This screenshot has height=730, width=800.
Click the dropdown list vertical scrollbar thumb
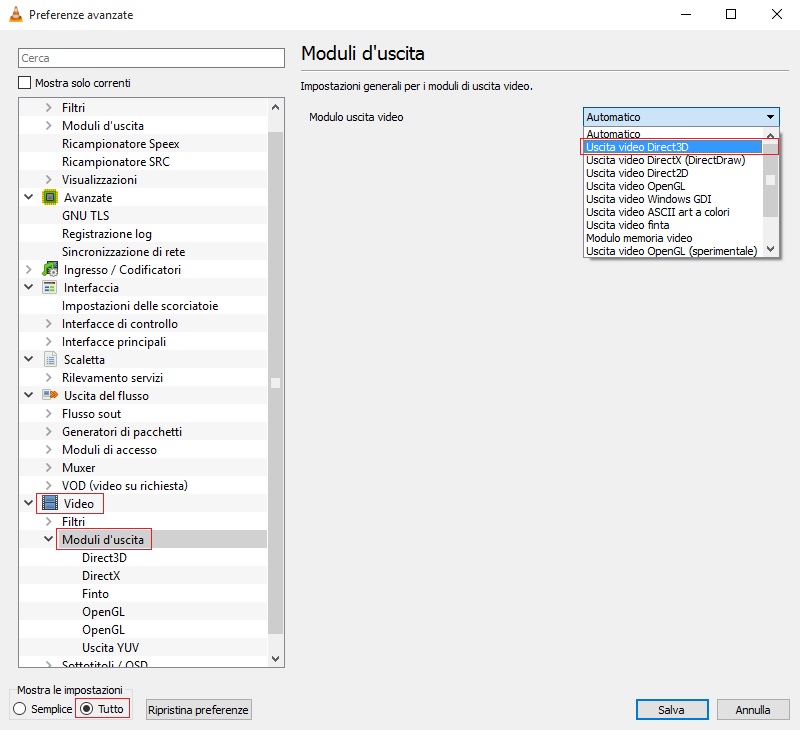[770, 180]
